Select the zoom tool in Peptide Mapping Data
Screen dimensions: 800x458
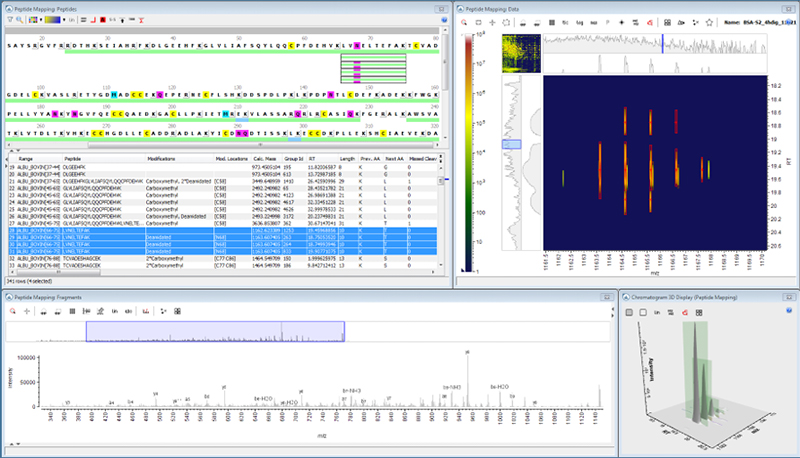[x=466, y=20]
